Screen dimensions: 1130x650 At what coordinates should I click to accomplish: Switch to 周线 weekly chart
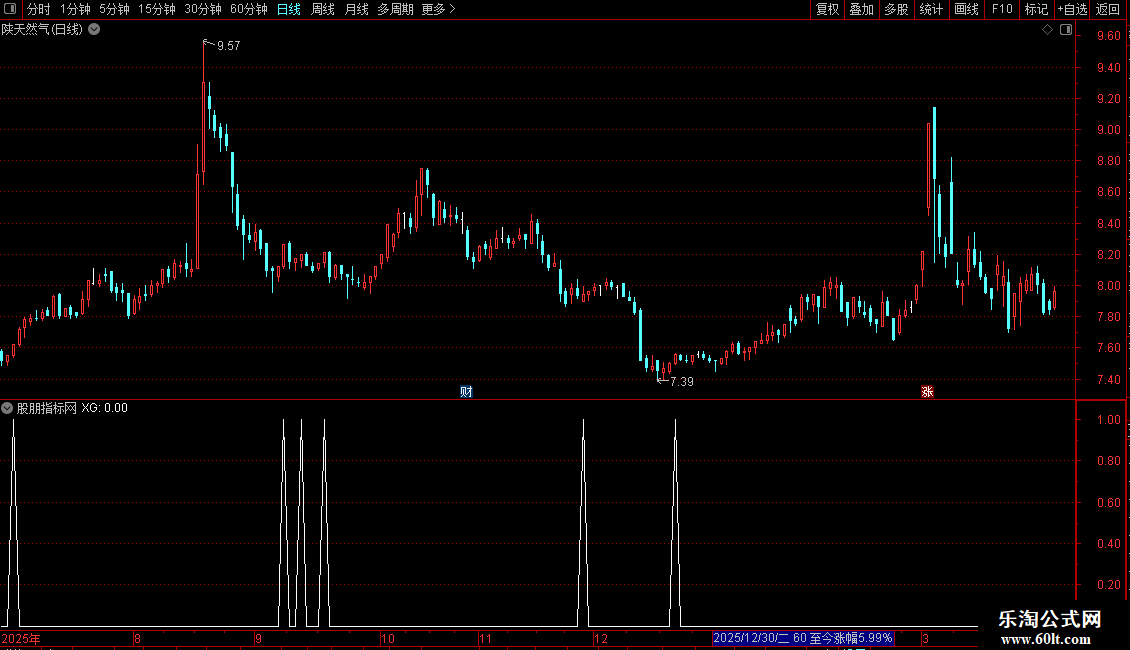[322, 9]
